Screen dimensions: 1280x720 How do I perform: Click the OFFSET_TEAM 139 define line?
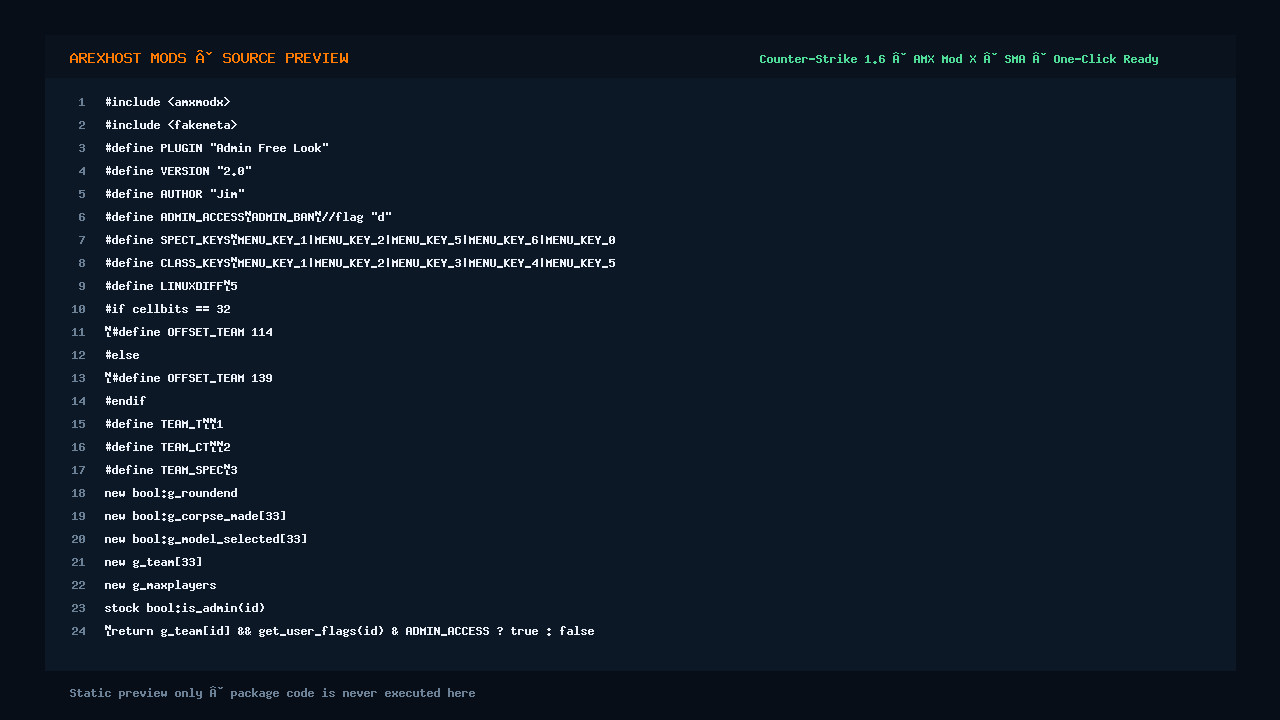point(189,378)
